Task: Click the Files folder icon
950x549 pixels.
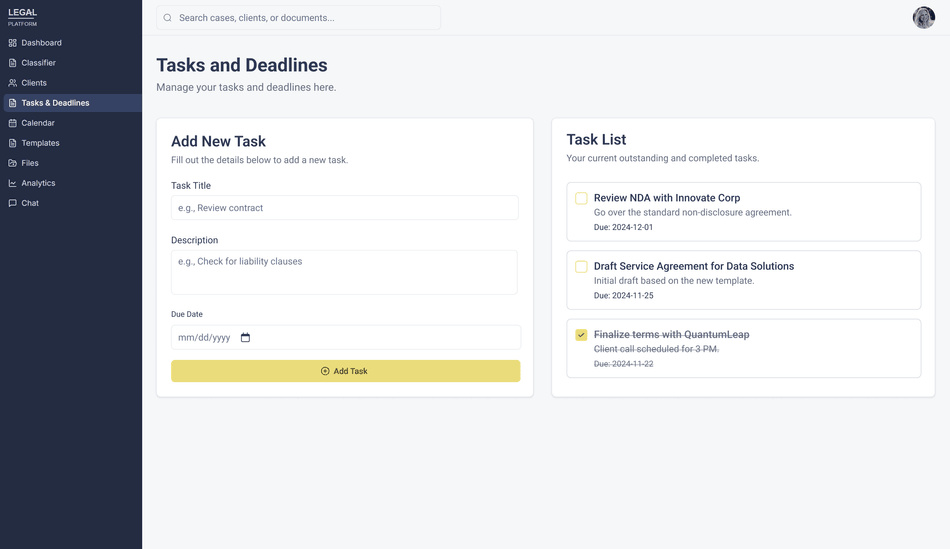Action: (x=13, y=163)
